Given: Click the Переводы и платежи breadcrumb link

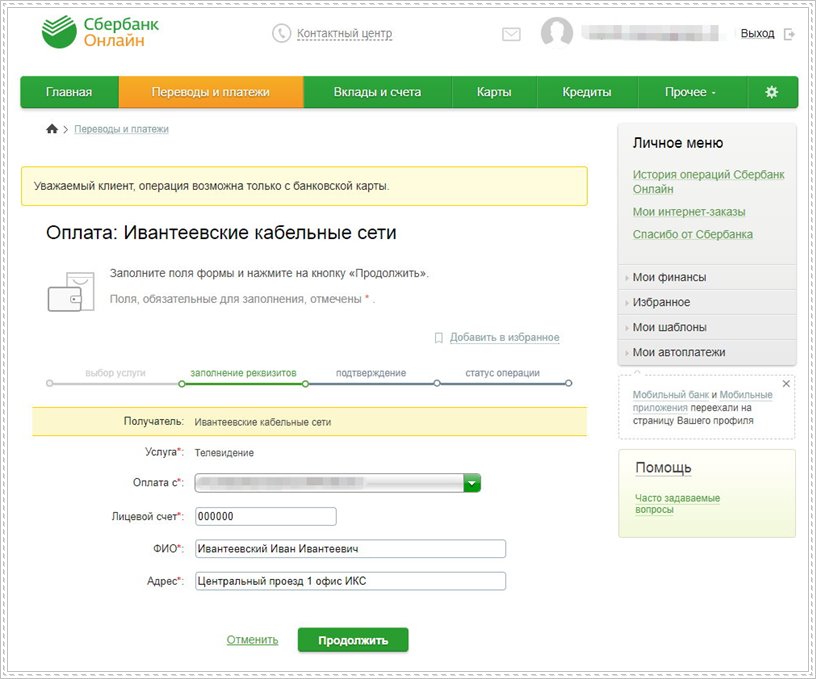Looking at the screenshot, I should pyautogui.click(x=121, y=129).
